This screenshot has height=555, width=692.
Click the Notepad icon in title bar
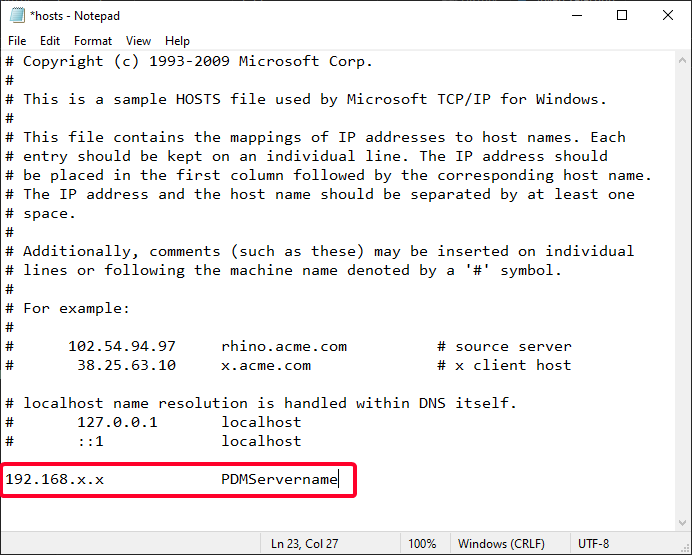pos(17,15)
